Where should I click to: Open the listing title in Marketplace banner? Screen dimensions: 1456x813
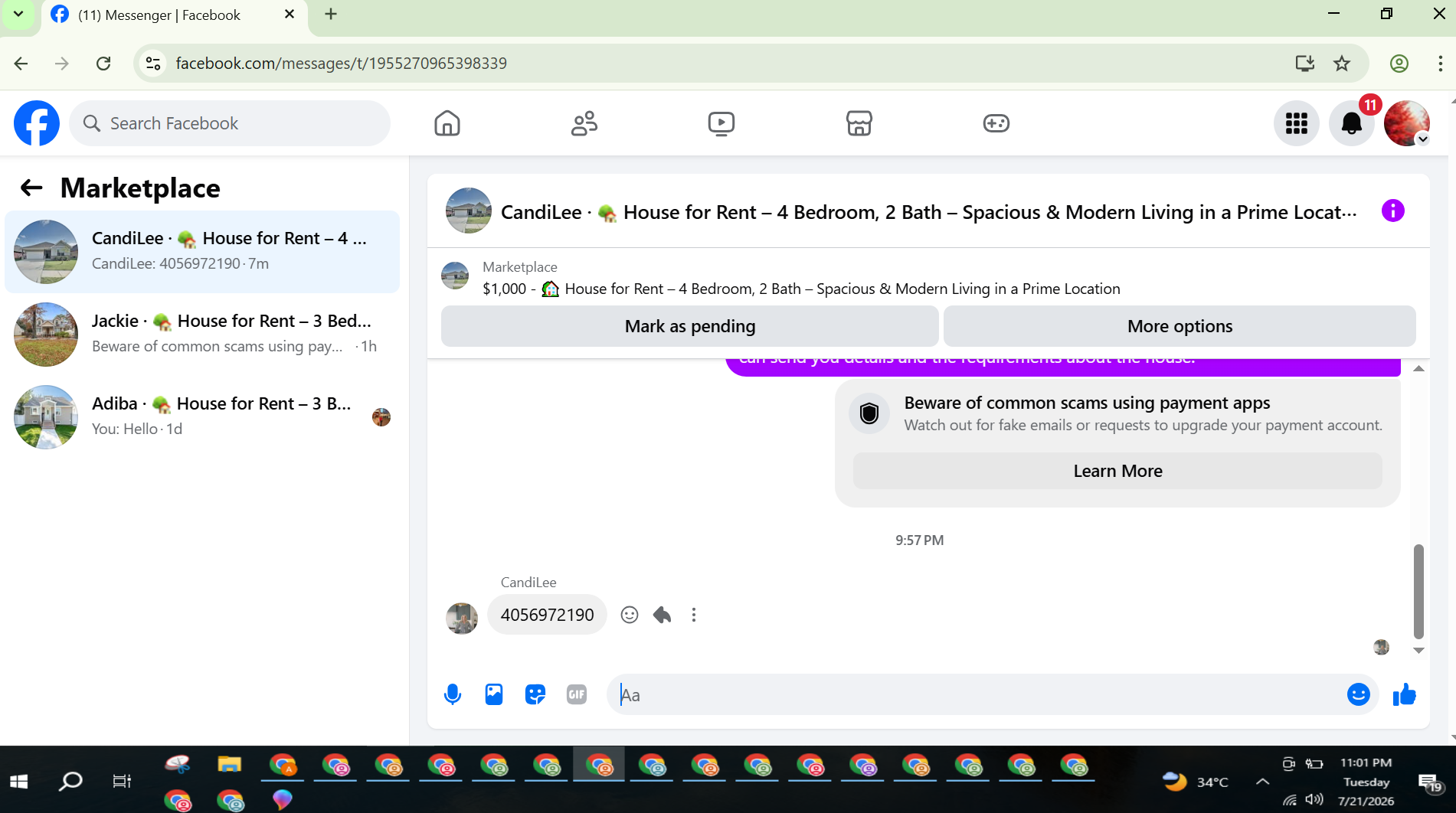800,289
